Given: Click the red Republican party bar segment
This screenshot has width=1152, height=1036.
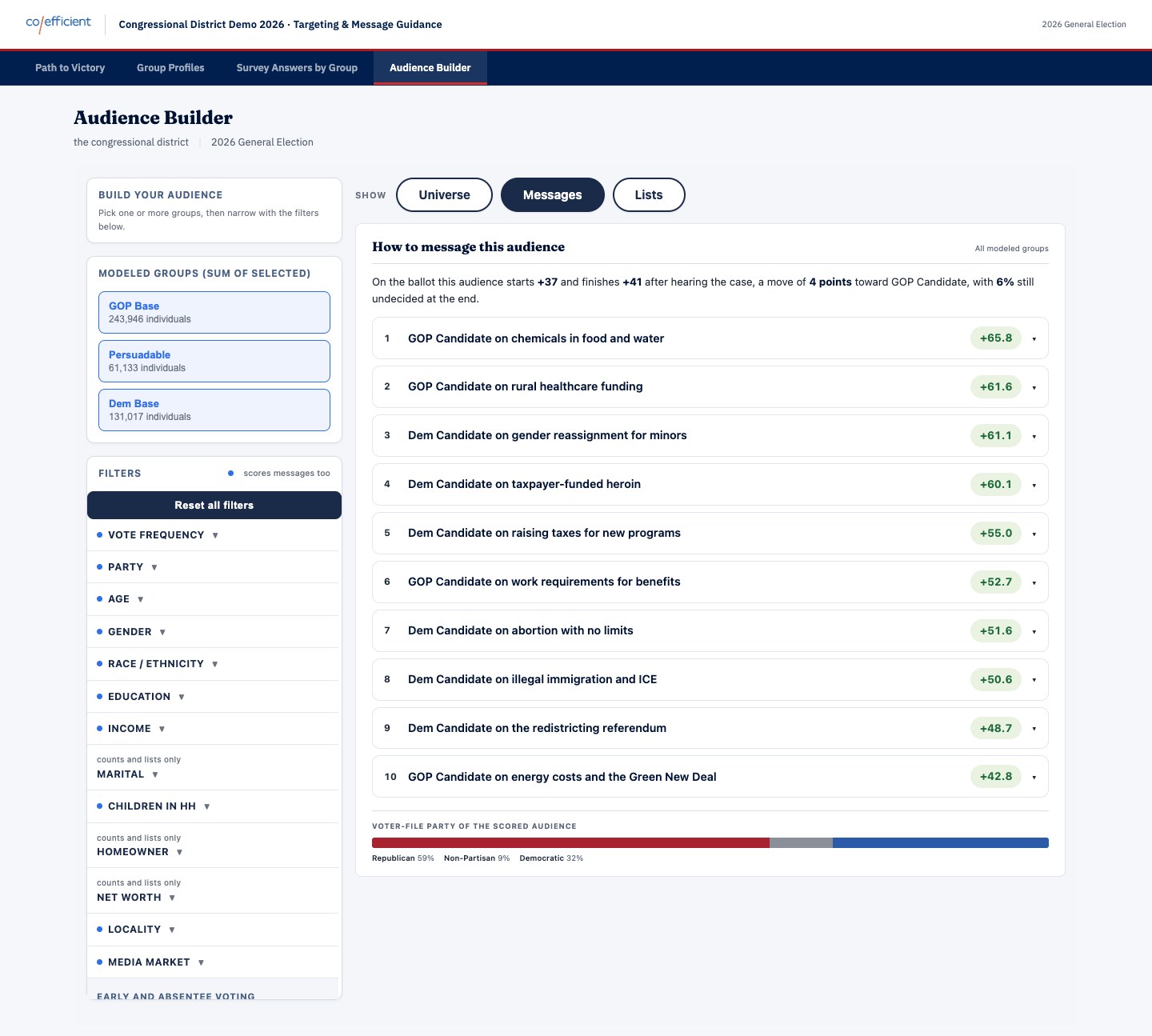Looking at the screenshot, I should tap(570, 842).
